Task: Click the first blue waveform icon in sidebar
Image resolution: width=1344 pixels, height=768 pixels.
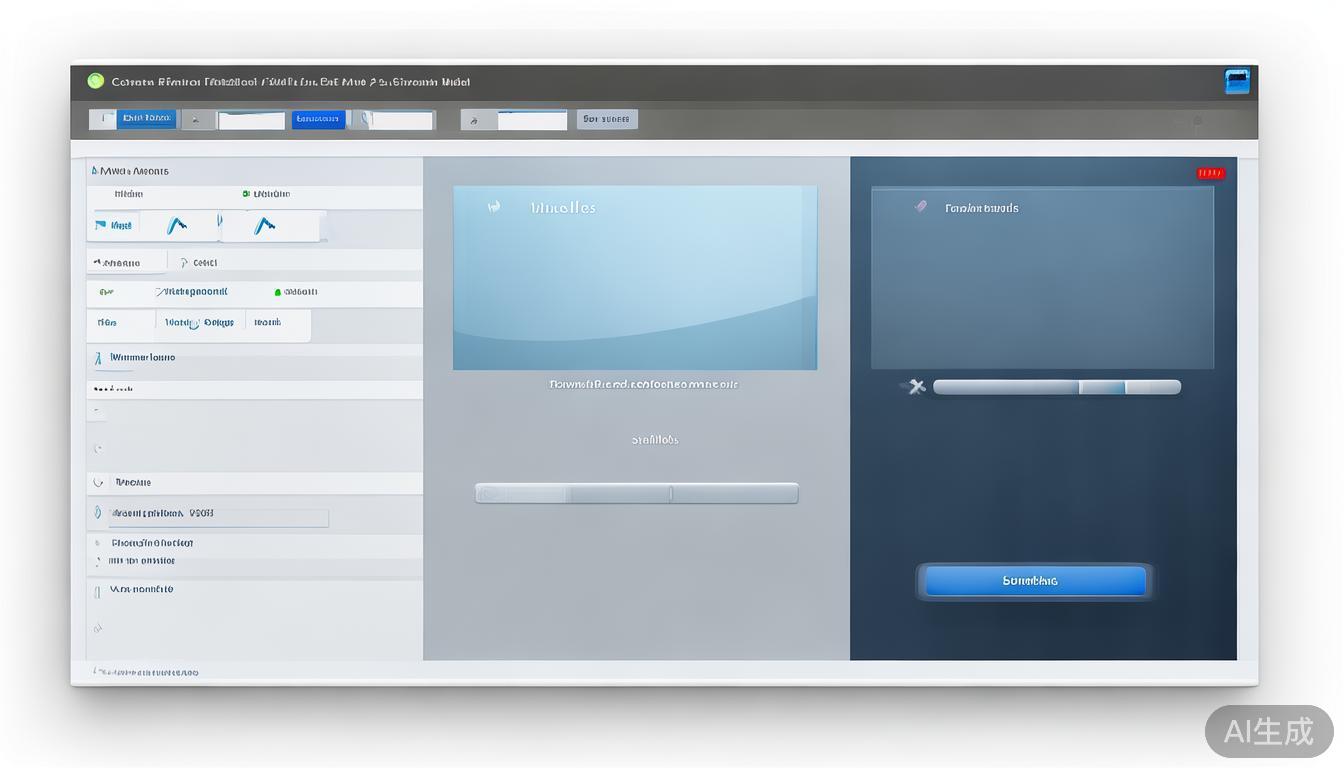Action: [x=177, y=226]
